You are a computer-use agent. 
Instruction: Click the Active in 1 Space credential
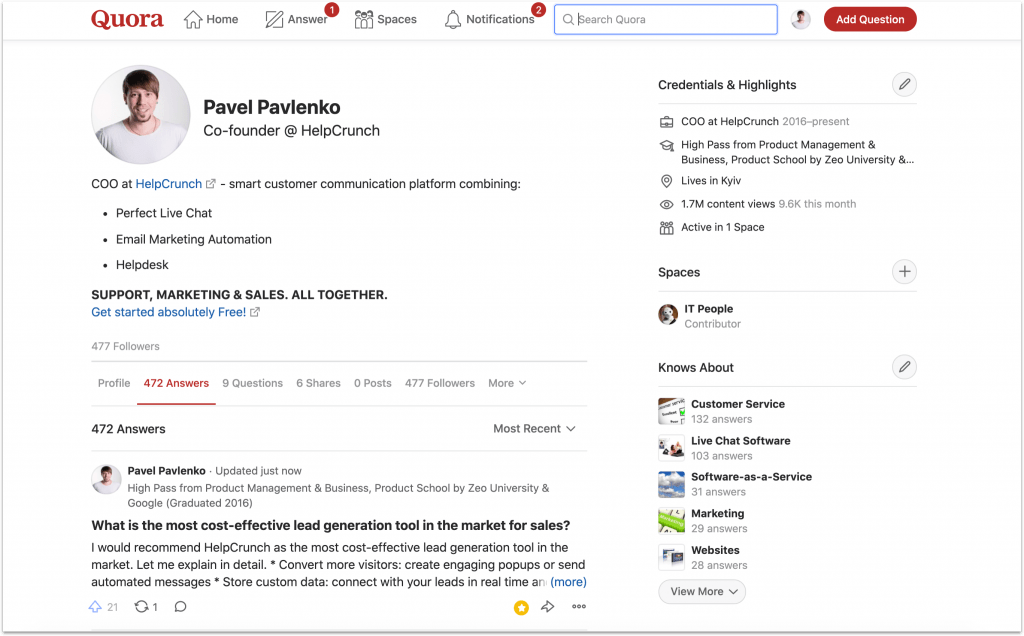coord(723,227)
